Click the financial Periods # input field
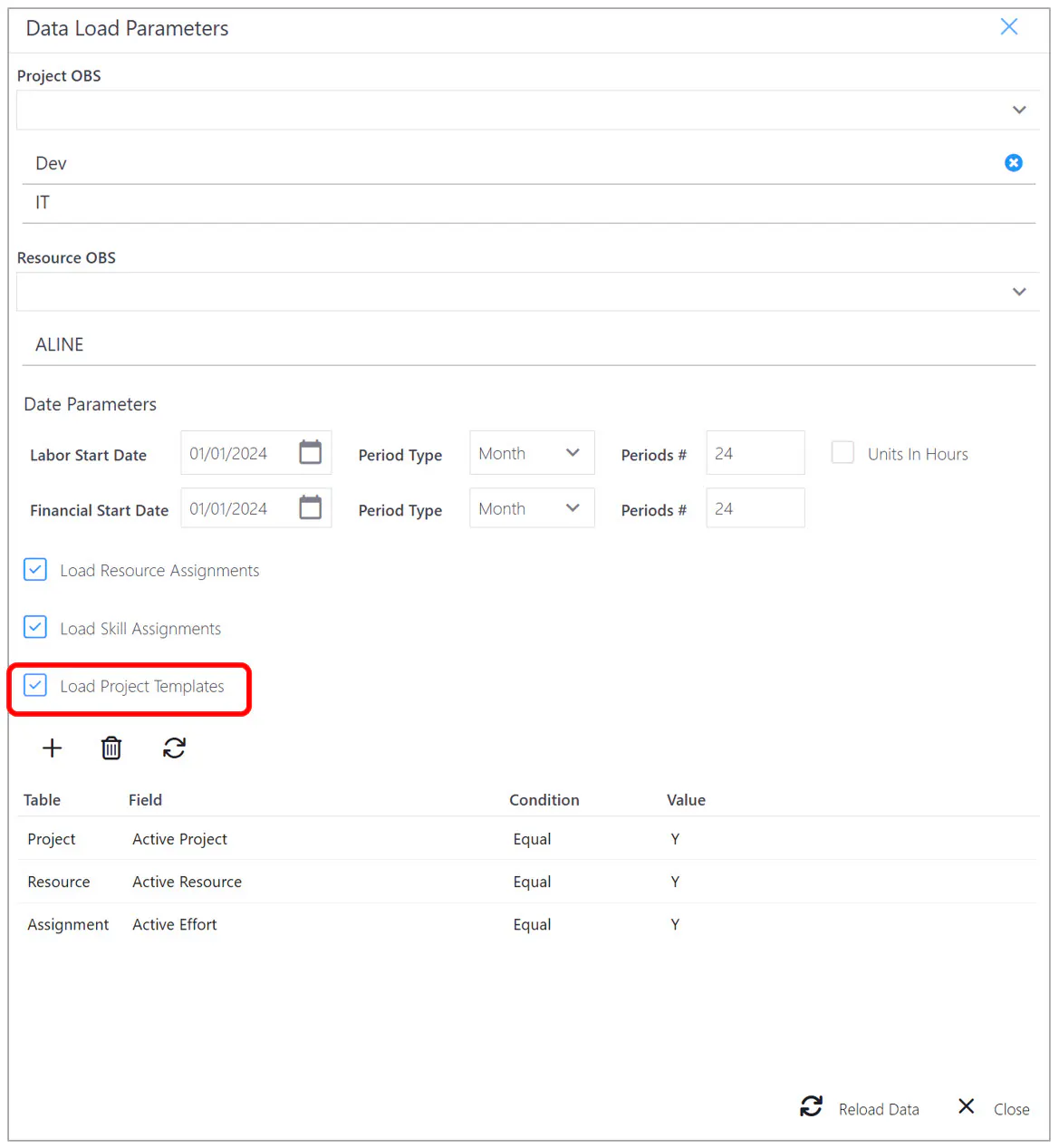Screen dimensions: 1059x1148 pos(756,508)
